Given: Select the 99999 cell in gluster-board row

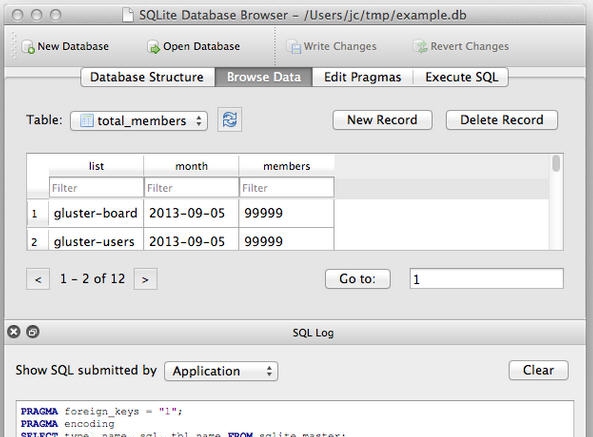Looking at the screenshot, I should tap(287, 214).
